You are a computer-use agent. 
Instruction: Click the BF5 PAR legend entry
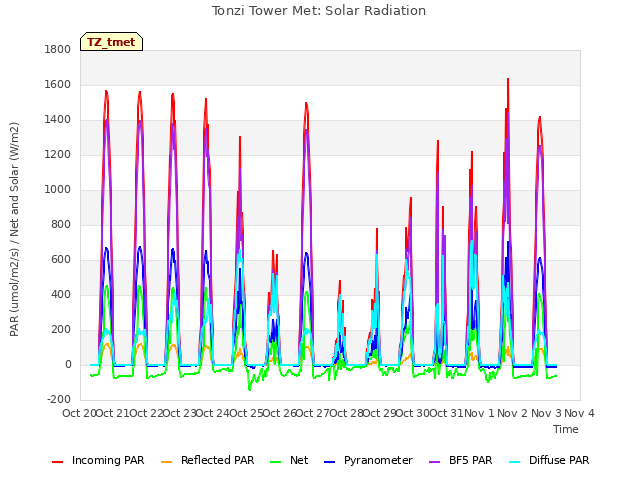coord(461,460)
